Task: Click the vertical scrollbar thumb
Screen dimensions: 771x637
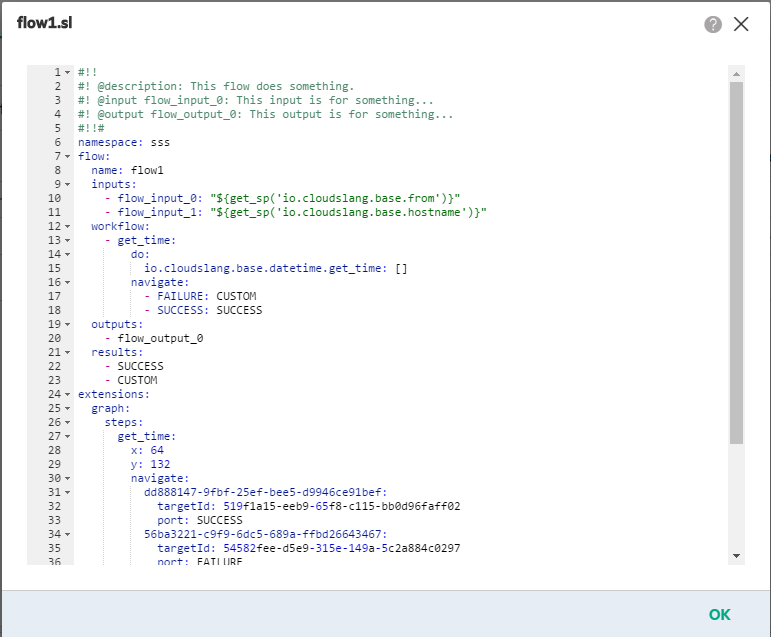Action: point(737,260)
